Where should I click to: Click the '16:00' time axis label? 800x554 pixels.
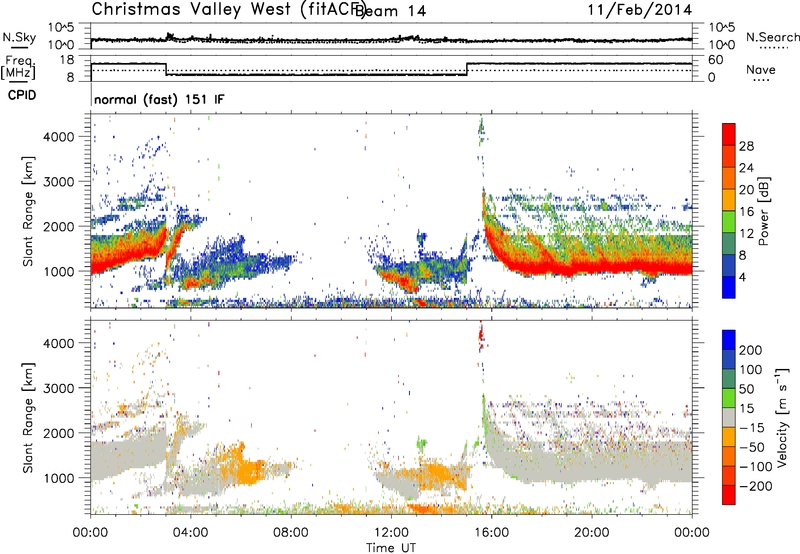tap(491, 533)
